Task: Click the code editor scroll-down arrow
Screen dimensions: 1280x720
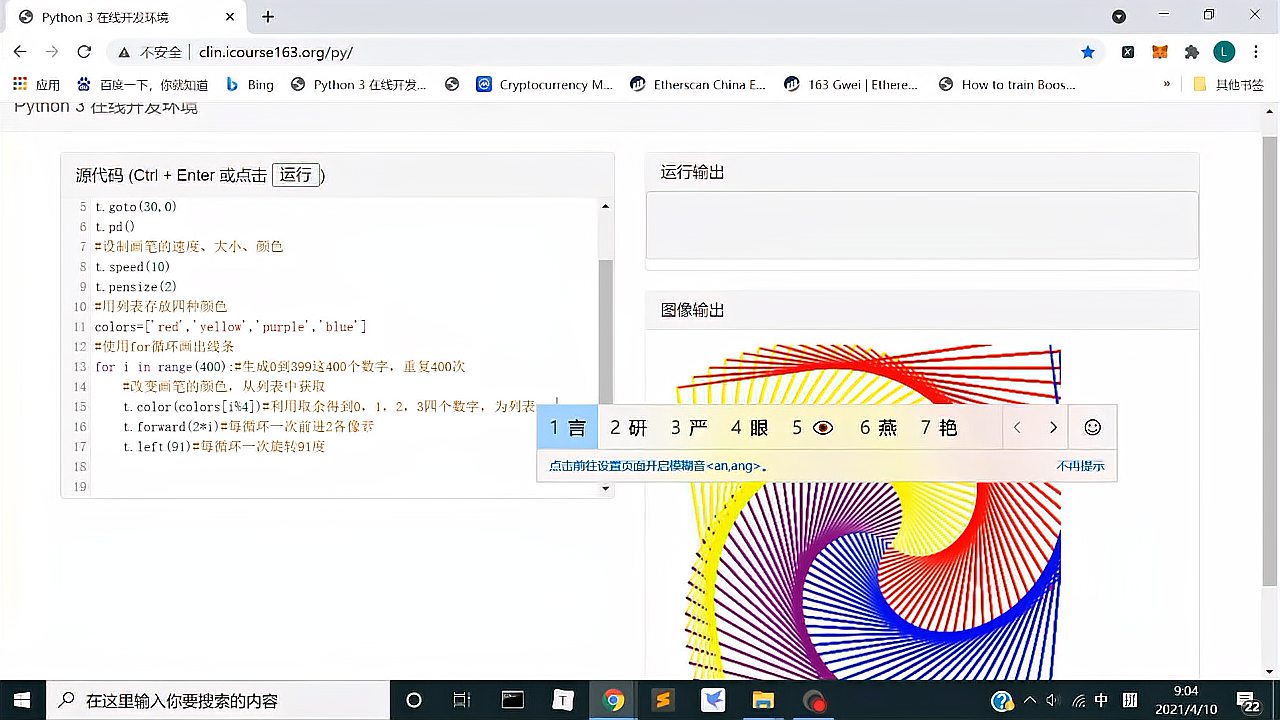Action: pyautogui.click(x=605, y=489)
